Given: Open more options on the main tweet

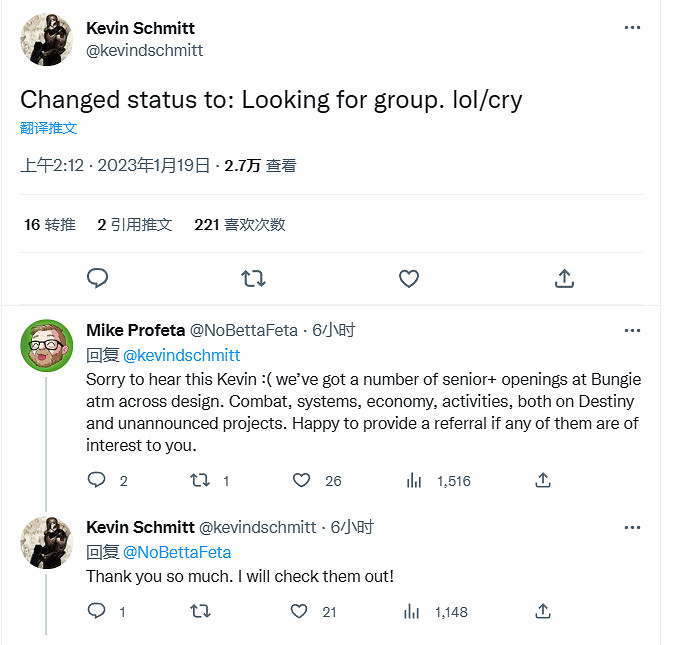Looking at the screenshot, I should click(632, 28).
